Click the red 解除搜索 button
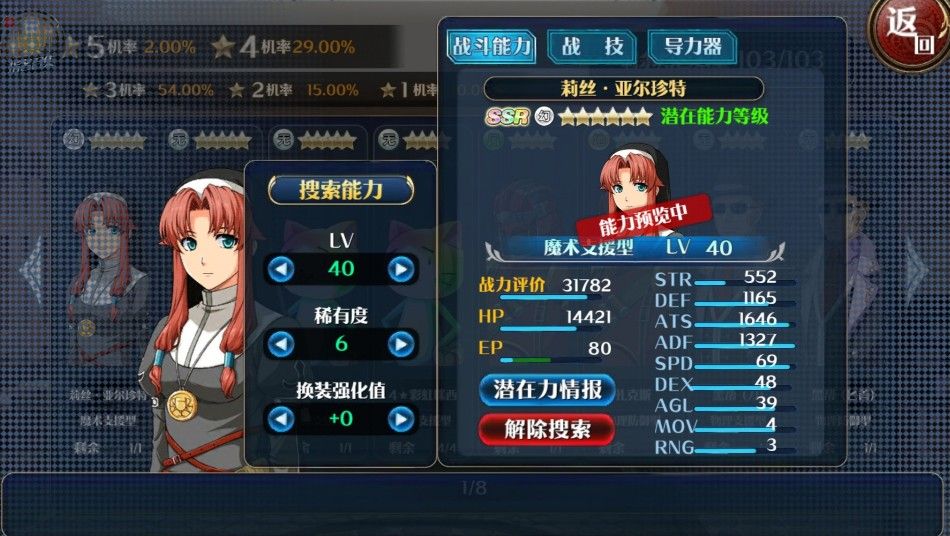 point(547,429)
